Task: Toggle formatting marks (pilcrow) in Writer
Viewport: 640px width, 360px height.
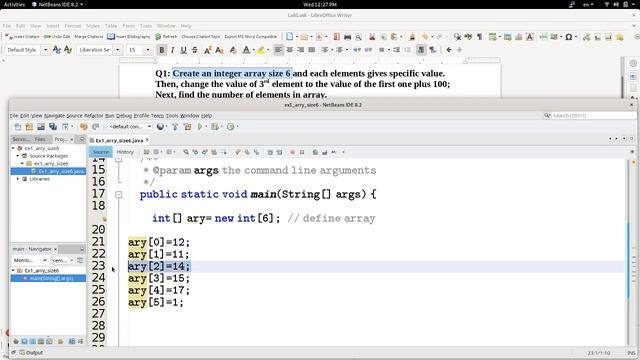Action: click(x=480, y=37)
